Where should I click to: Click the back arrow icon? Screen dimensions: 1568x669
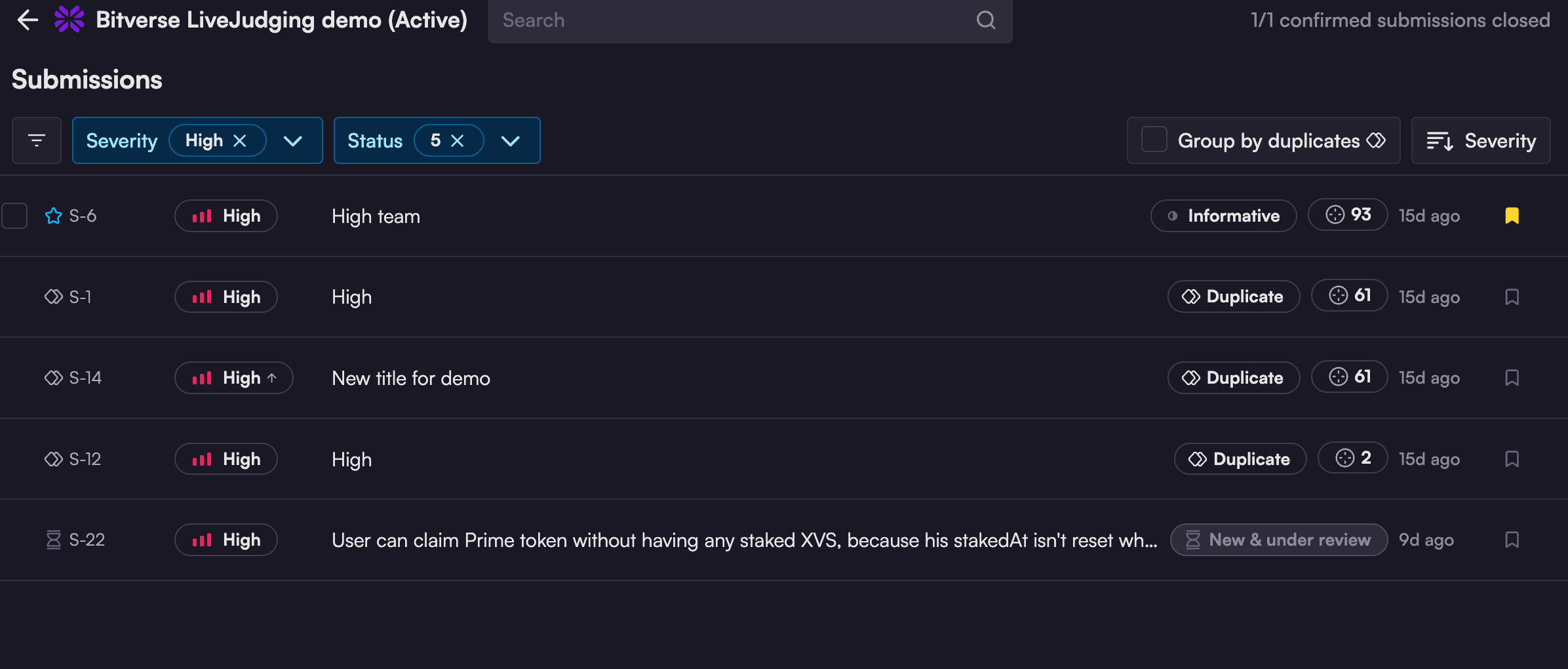(x=28, y=20)
